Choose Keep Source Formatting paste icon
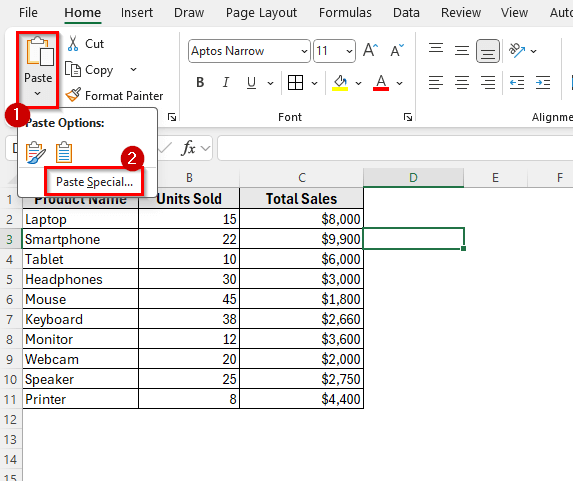The image size is (573, 481). tap(36, 152)
